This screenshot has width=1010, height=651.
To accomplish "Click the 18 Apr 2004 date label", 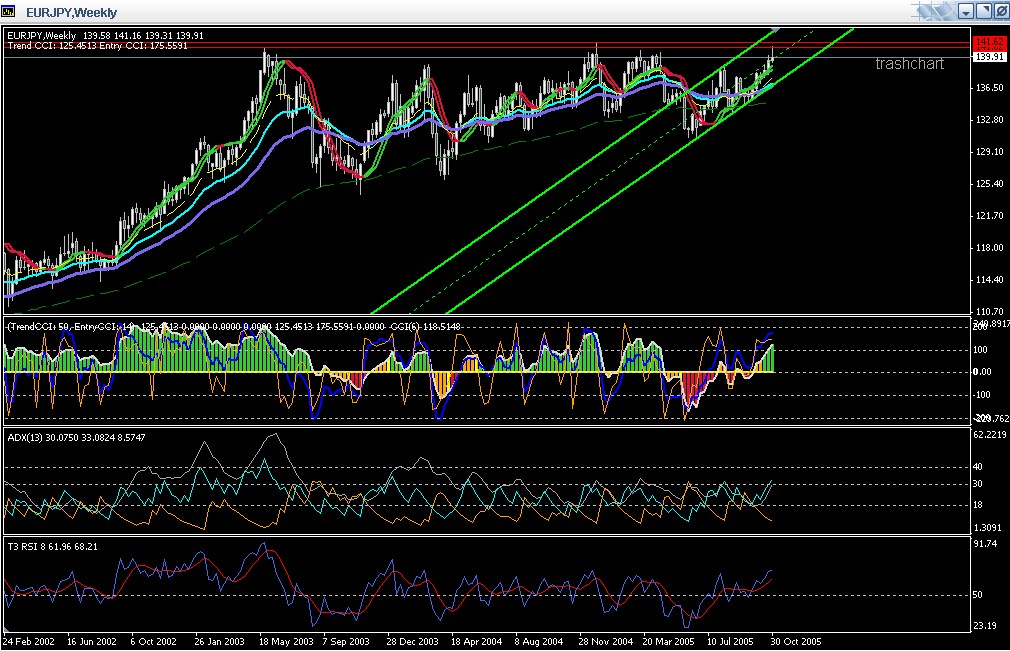I will pyautogui.click(x=477, y=642).
